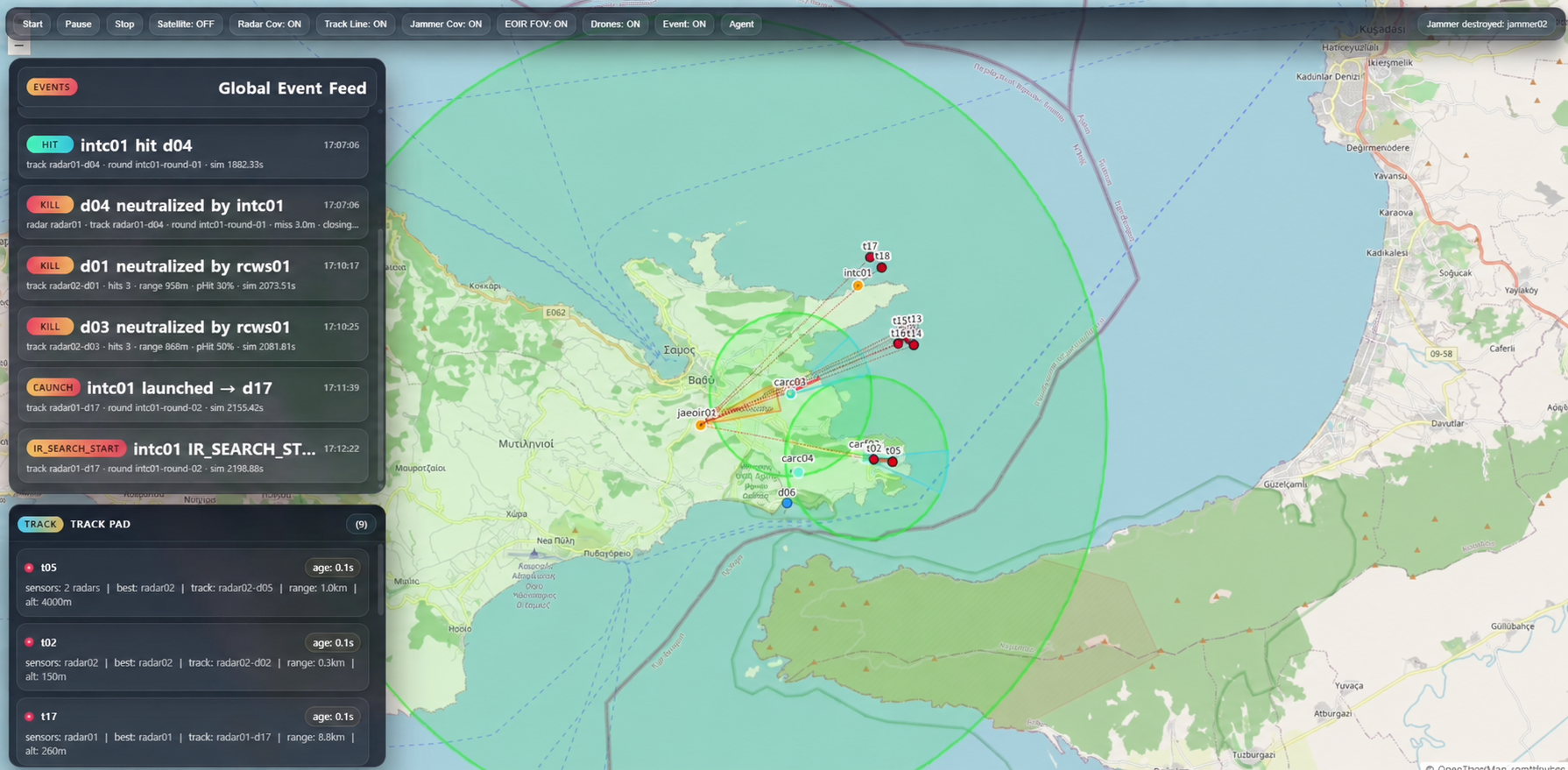
Task: Click the Global Event Feed title
Action: 292,88
